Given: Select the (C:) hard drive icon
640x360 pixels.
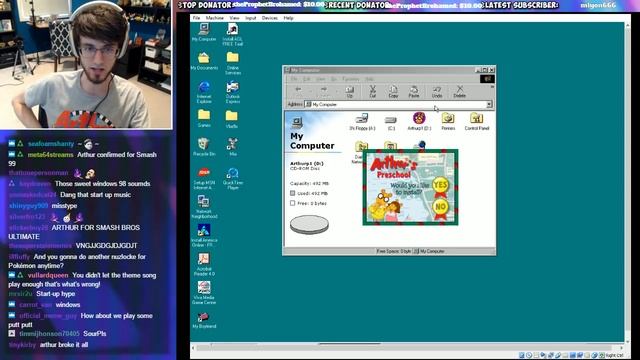Looking at the screenshot, I should [391, 122].
